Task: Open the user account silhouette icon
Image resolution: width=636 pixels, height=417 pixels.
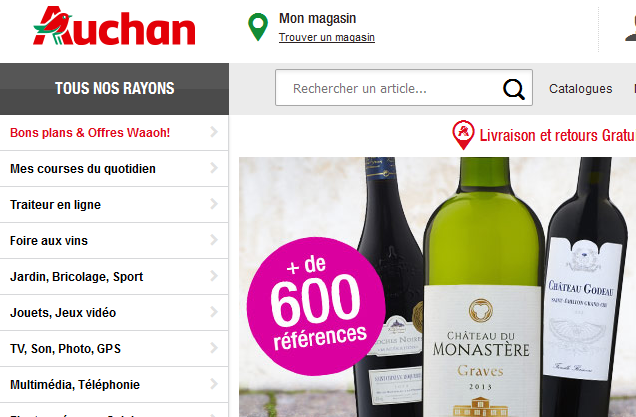Action: point(631,28)
